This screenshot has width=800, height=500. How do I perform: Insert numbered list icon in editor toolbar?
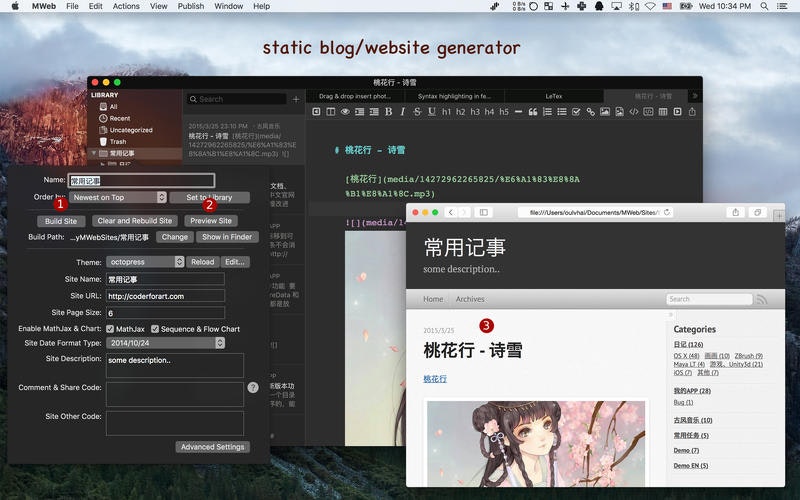tap(547, 112)
